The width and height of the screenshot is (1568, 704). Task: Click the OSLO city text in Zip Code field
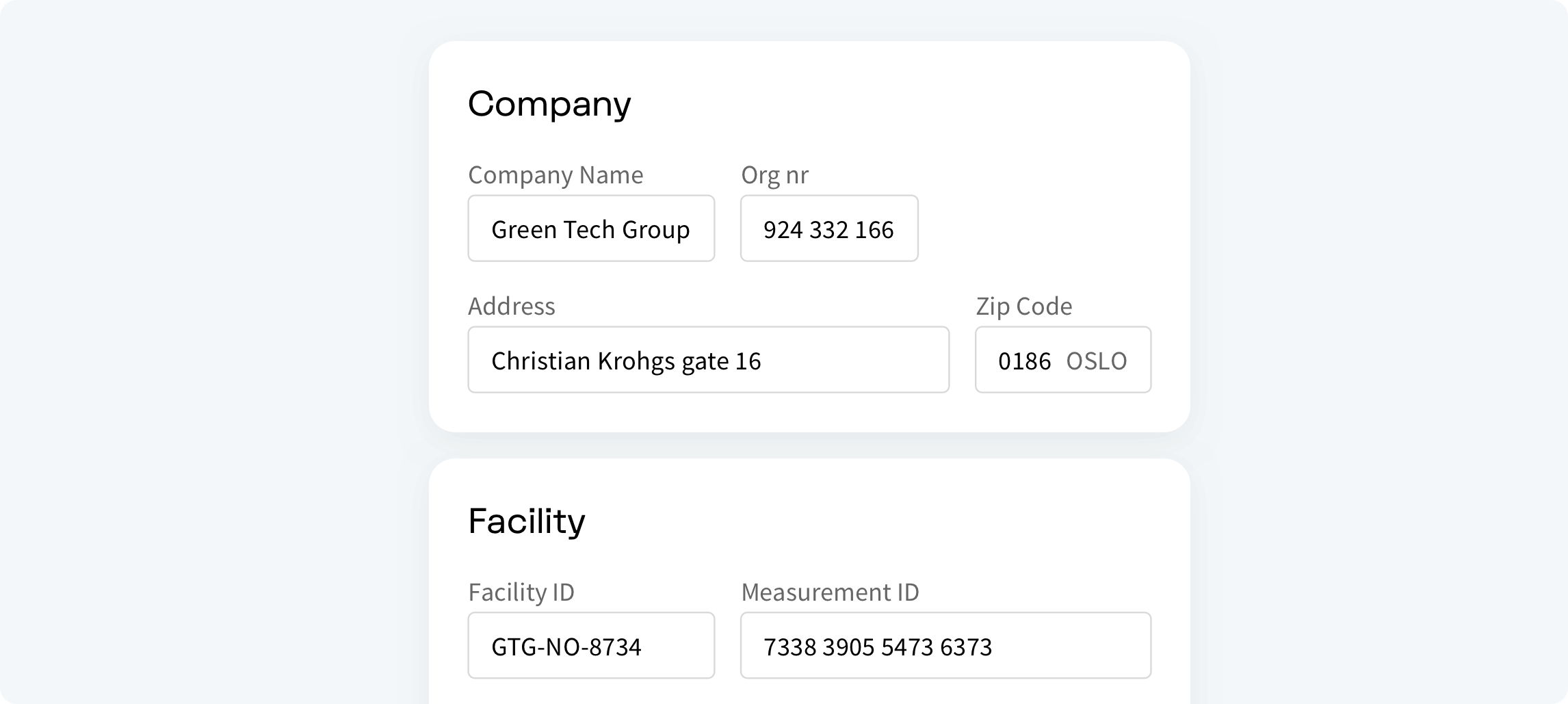[1096, 361]
